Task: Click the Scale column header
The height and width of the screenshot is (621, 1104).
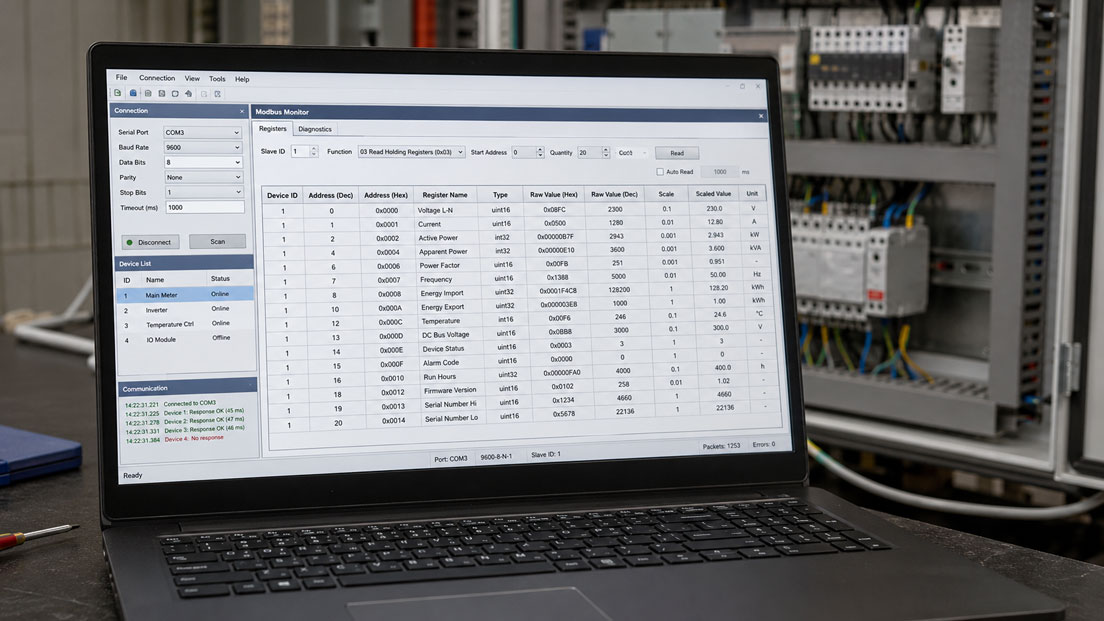Action: click(666, 194)
